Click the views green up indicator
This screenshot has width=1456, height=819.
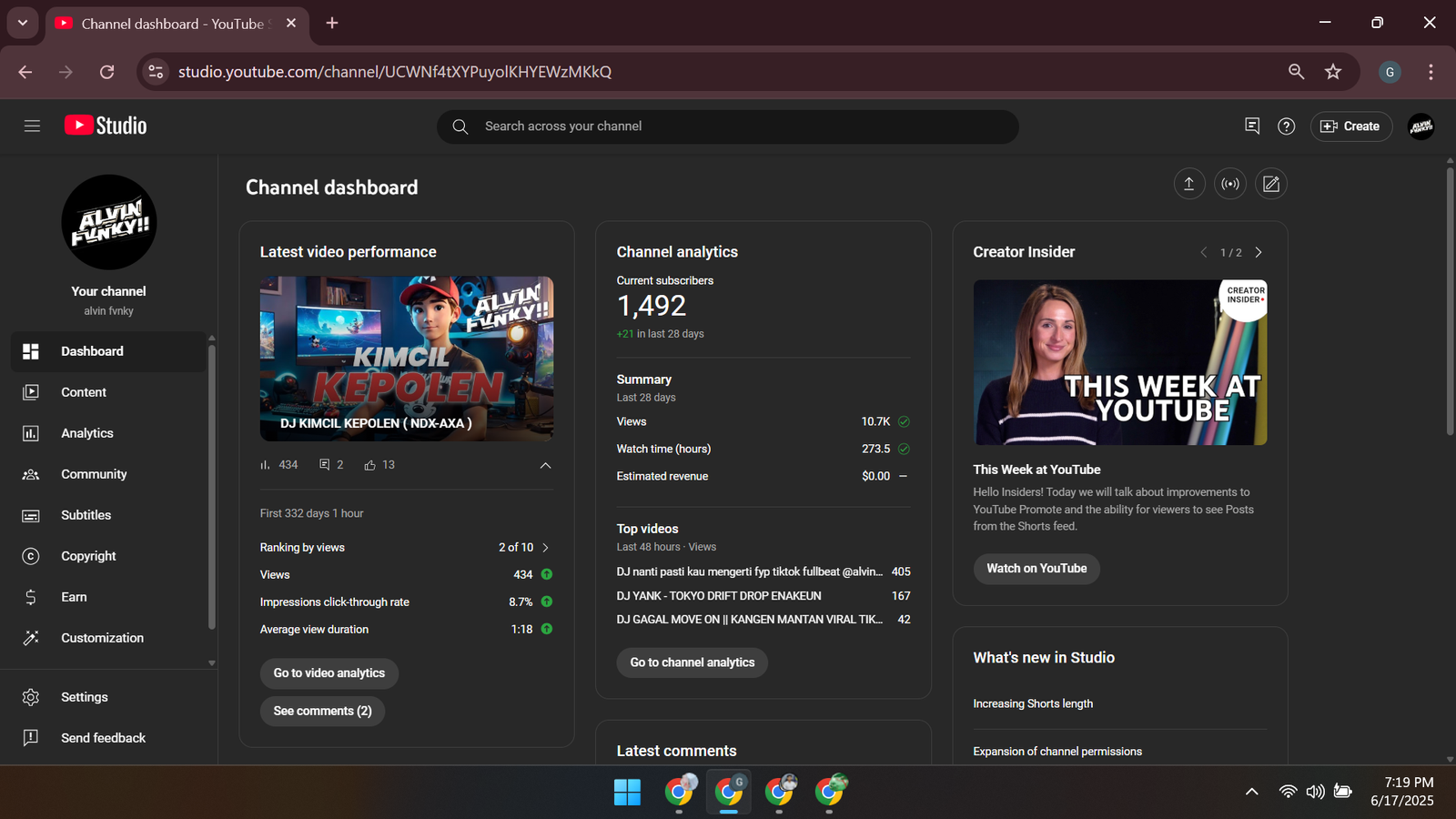point(547,574)
